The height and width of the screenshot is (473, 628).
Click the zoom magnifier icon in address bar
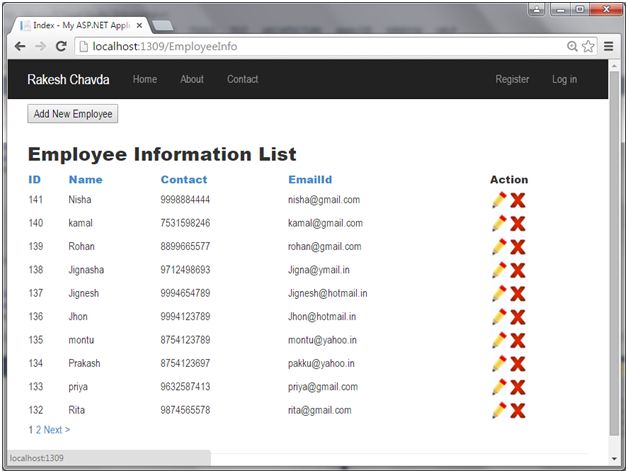(572, 46)
